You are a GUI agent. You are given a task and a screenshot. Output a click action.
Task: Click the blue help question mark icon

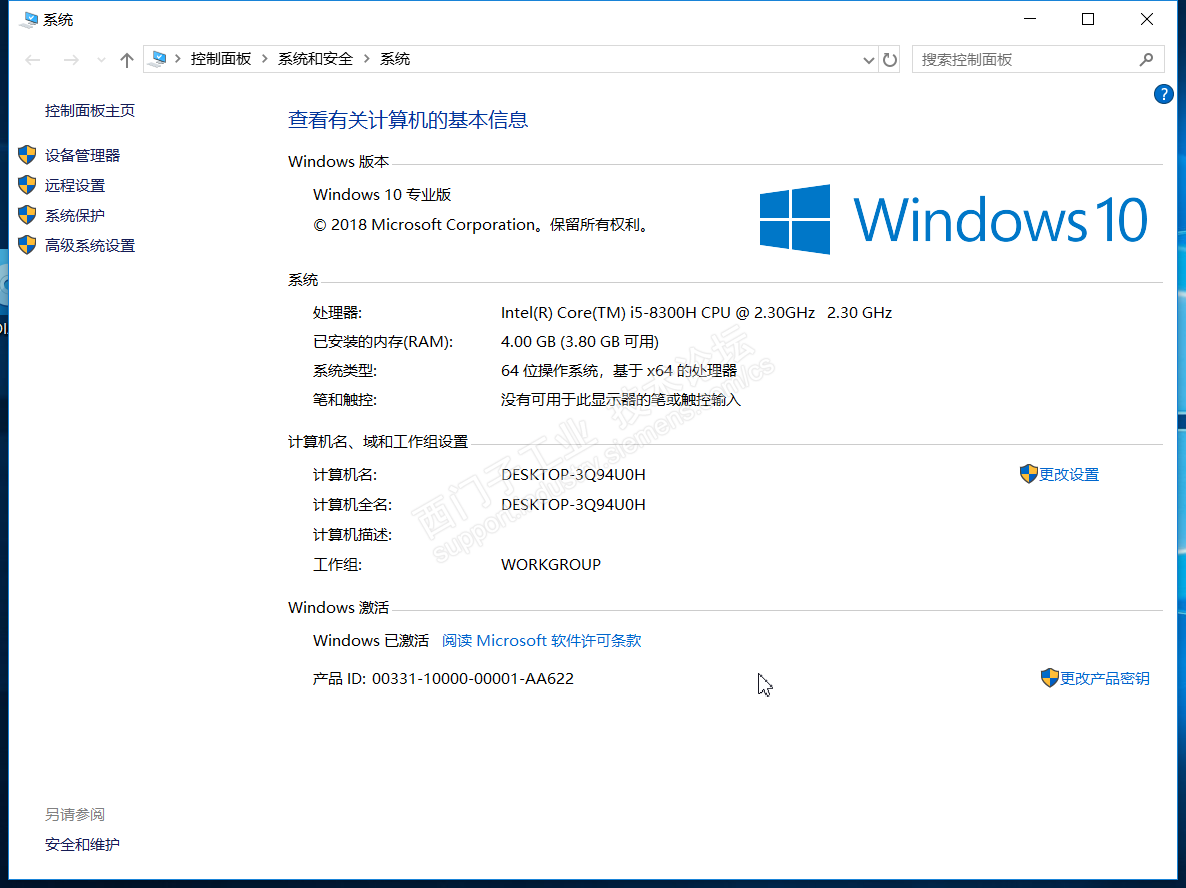[x=1163, y=95]
